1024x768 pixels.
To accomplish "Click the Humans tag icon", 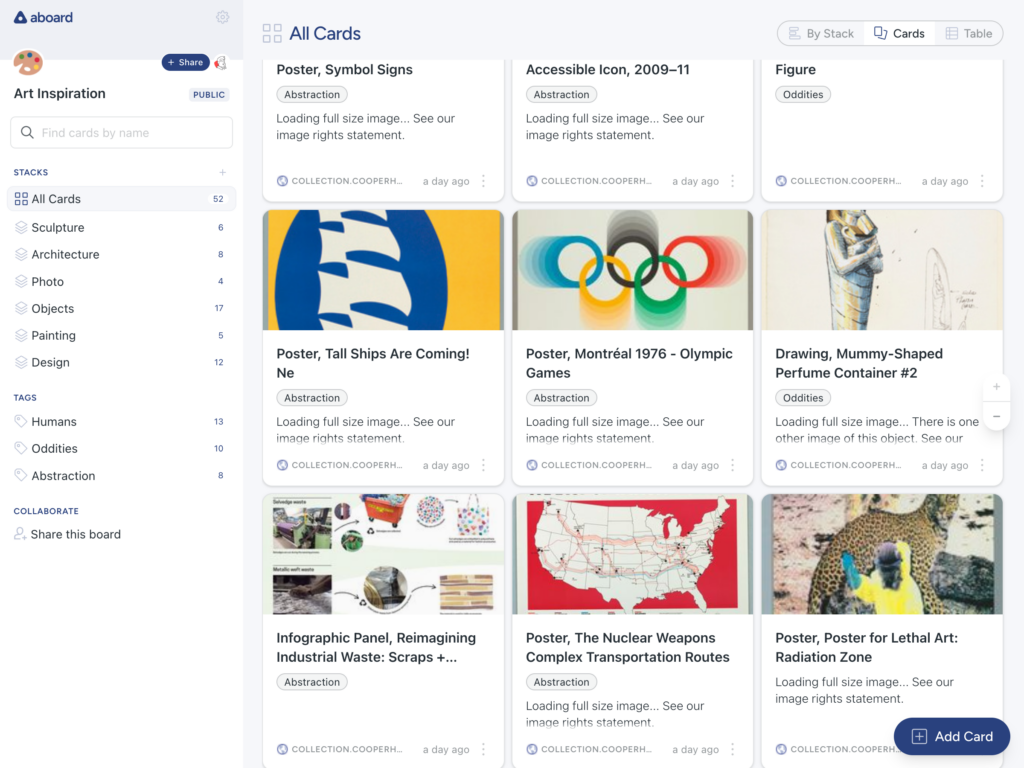I will 21,421.
